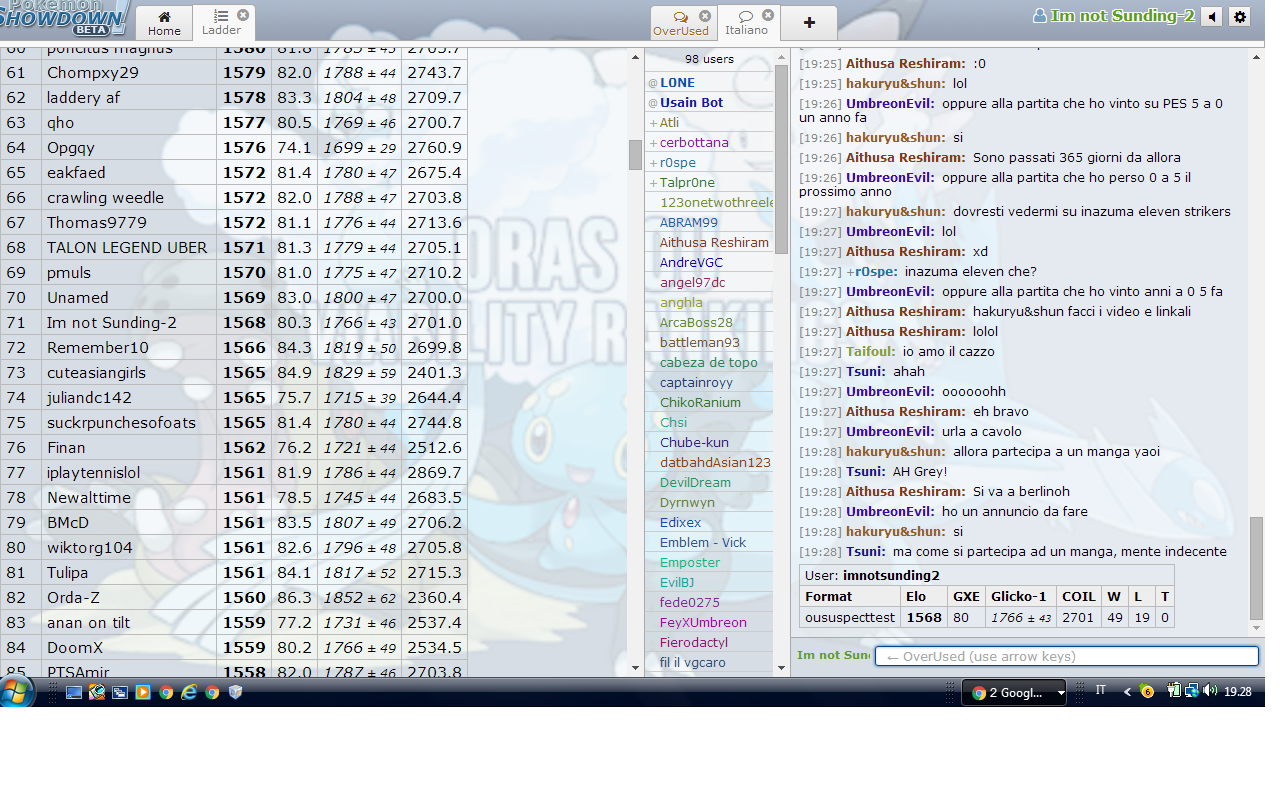Click the plus icon to join a room

808,23
